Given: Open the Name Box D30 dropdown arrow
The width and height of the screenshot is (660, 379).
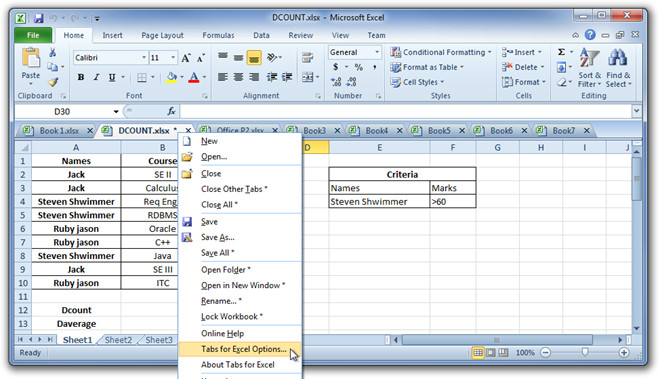Looking at the screenshot, I should coord(116,112).
